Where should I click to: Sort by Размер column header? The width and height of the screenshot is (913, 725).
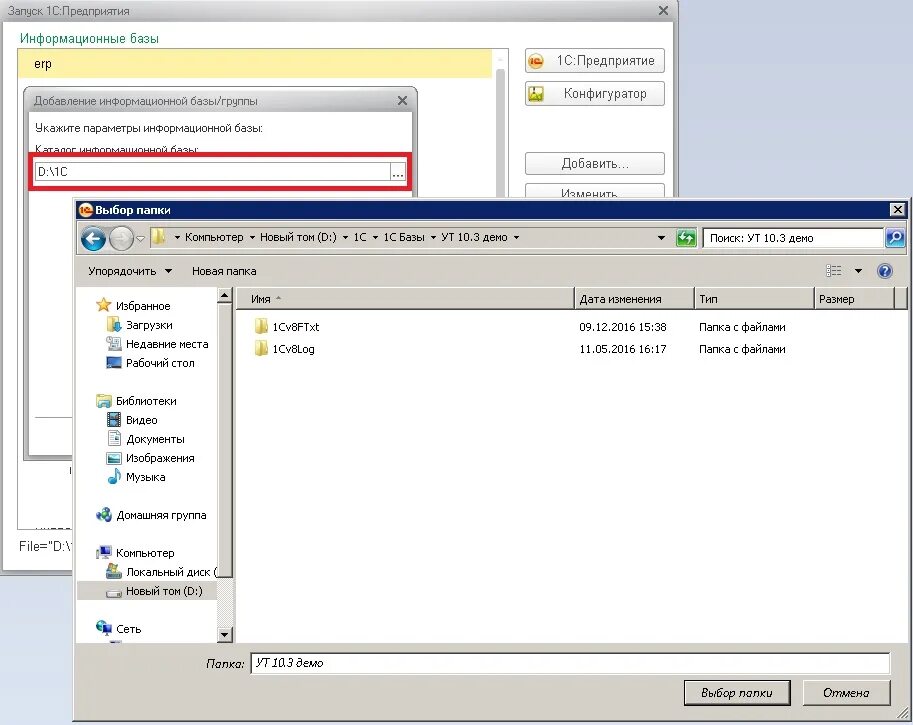pos(854,299)
